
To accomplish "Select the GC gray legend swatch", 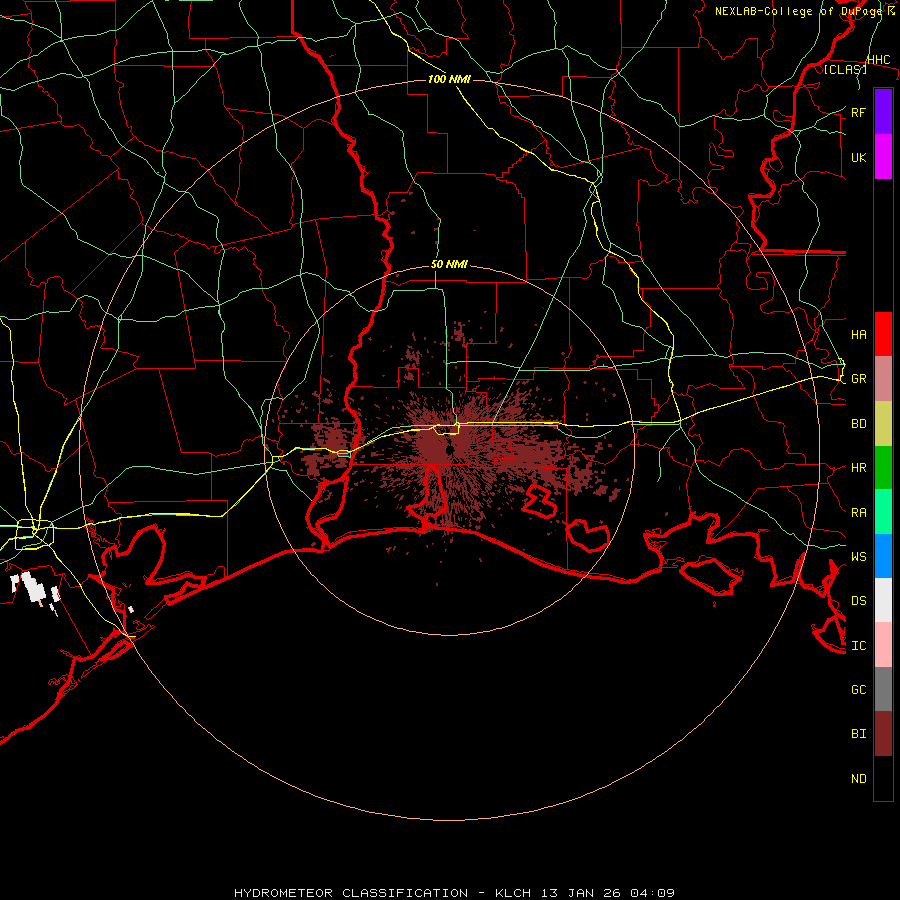I will 883,689.
